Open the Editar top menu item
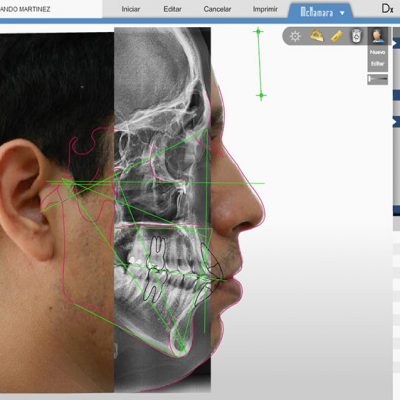The image size is (400, 400). point(172,9)
